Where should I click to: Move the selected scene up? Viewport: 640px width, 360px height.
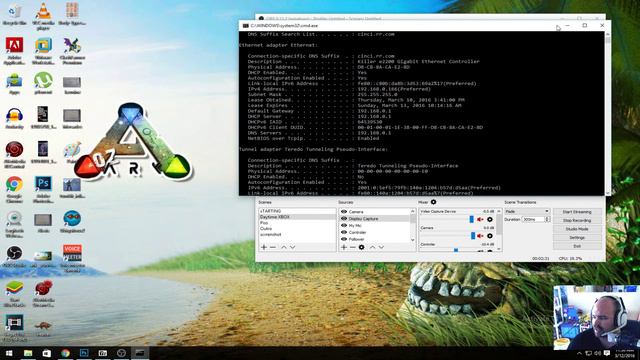click(284, 247)
